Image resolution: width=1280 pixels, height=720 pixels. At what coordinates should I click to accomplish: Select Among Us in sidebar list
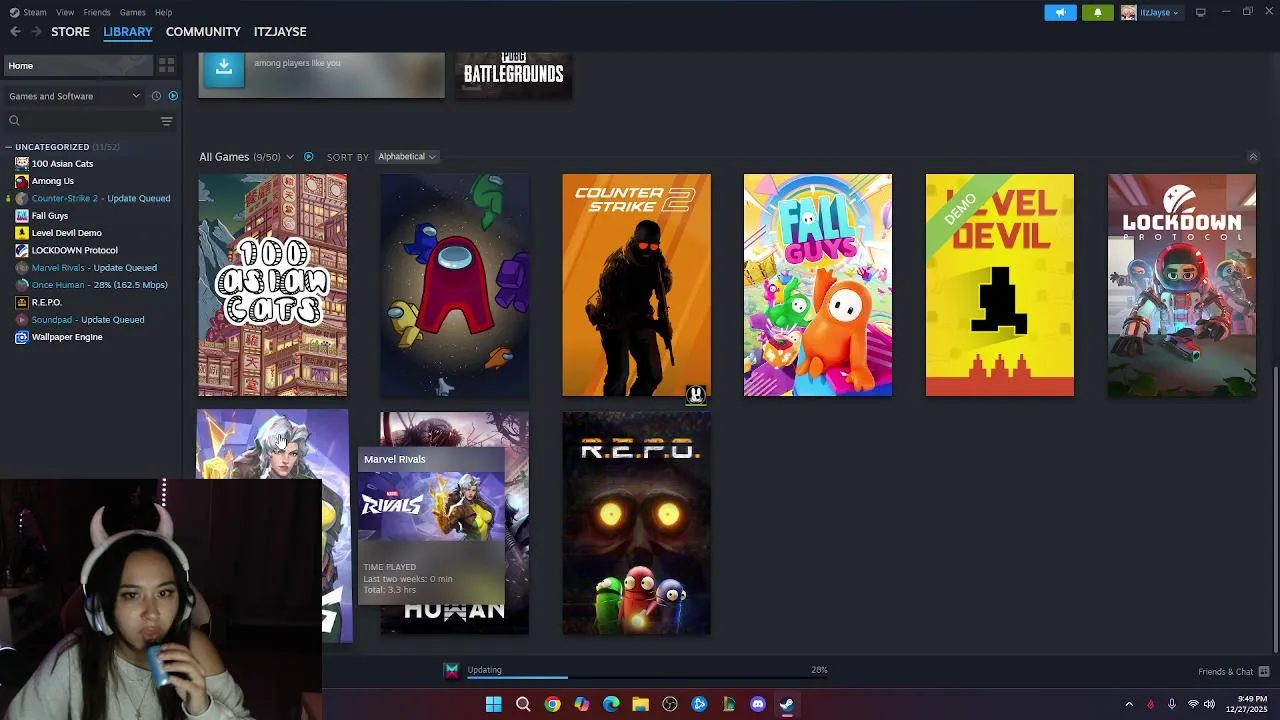[x=52, y=181]
